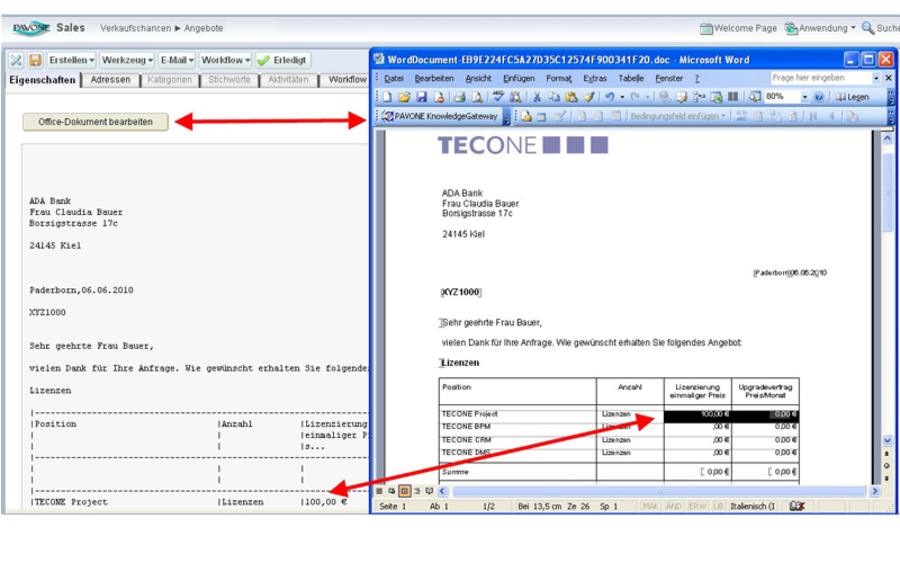This screenshot has width=900, height=563.
Task: Switch to the Aktivitäten tab
Action: coord(288,80)
